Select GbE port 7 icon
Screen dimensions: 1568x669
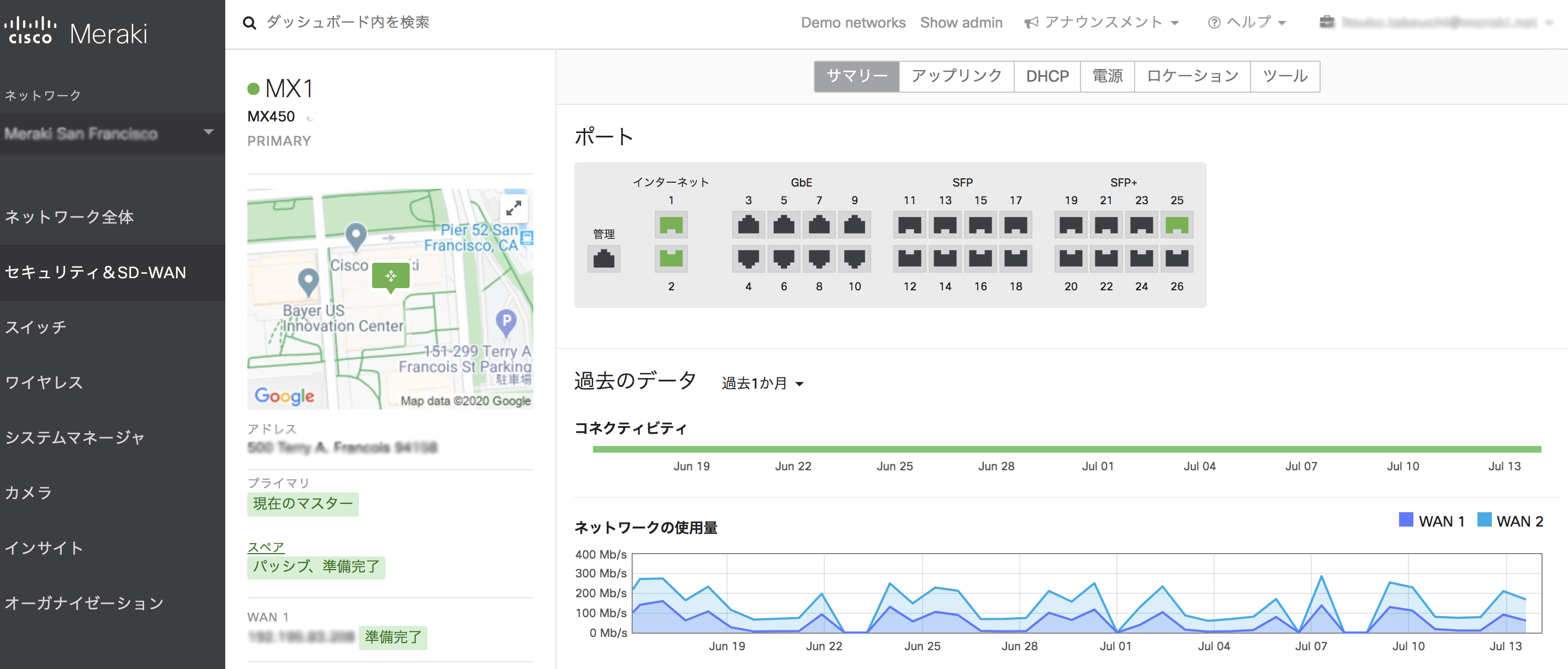(819, 225)
